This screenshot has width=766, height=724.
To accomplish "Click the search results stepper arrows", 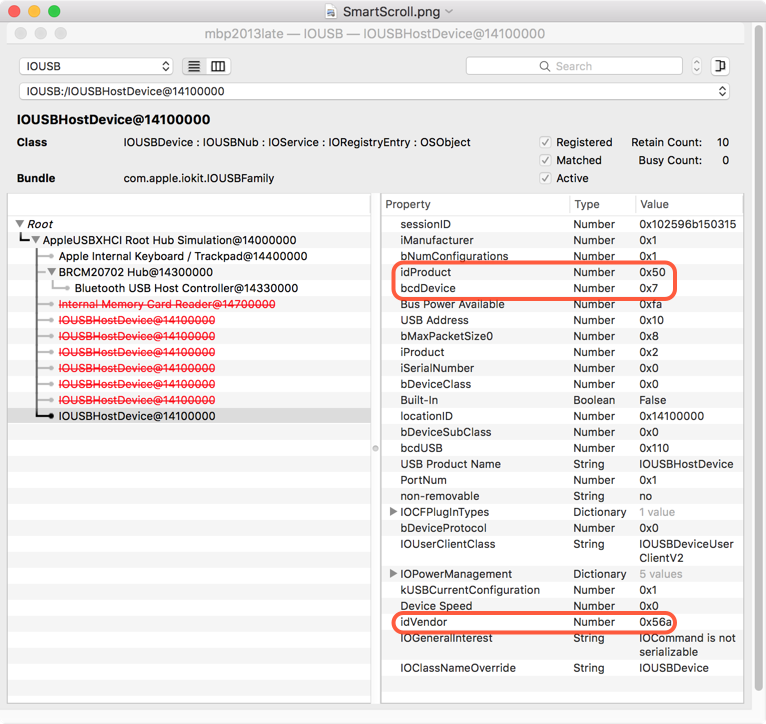I will point(697,66).
